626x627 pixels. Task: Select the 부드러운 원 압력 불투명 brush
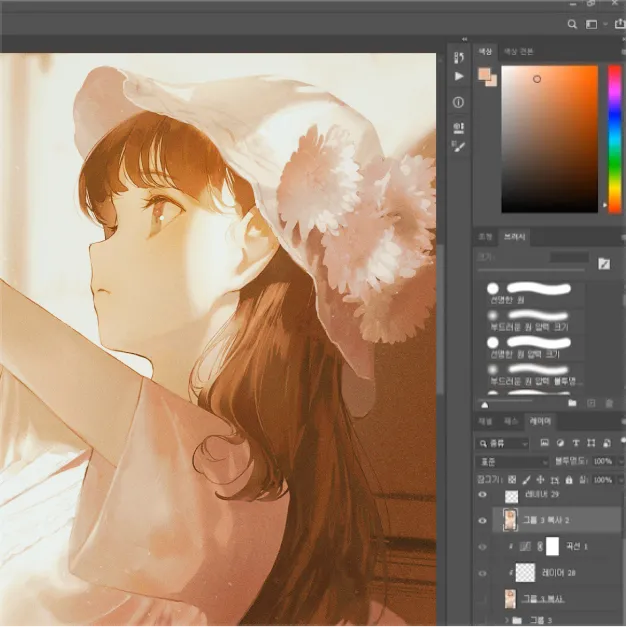point(533,375)
